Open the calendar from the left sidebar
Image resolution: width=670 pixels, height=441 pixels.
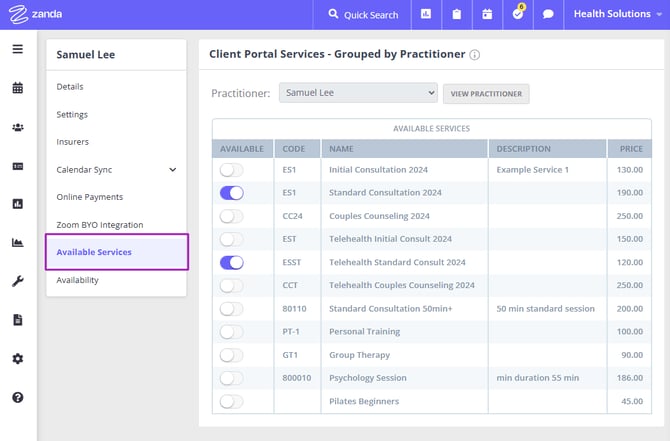click(x=17, y=88)
